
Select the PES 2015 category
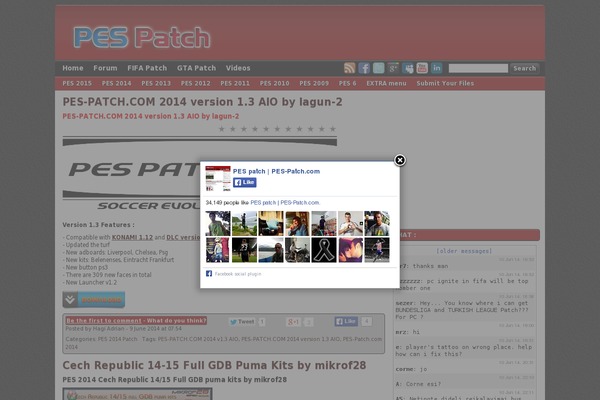[77, 83]
